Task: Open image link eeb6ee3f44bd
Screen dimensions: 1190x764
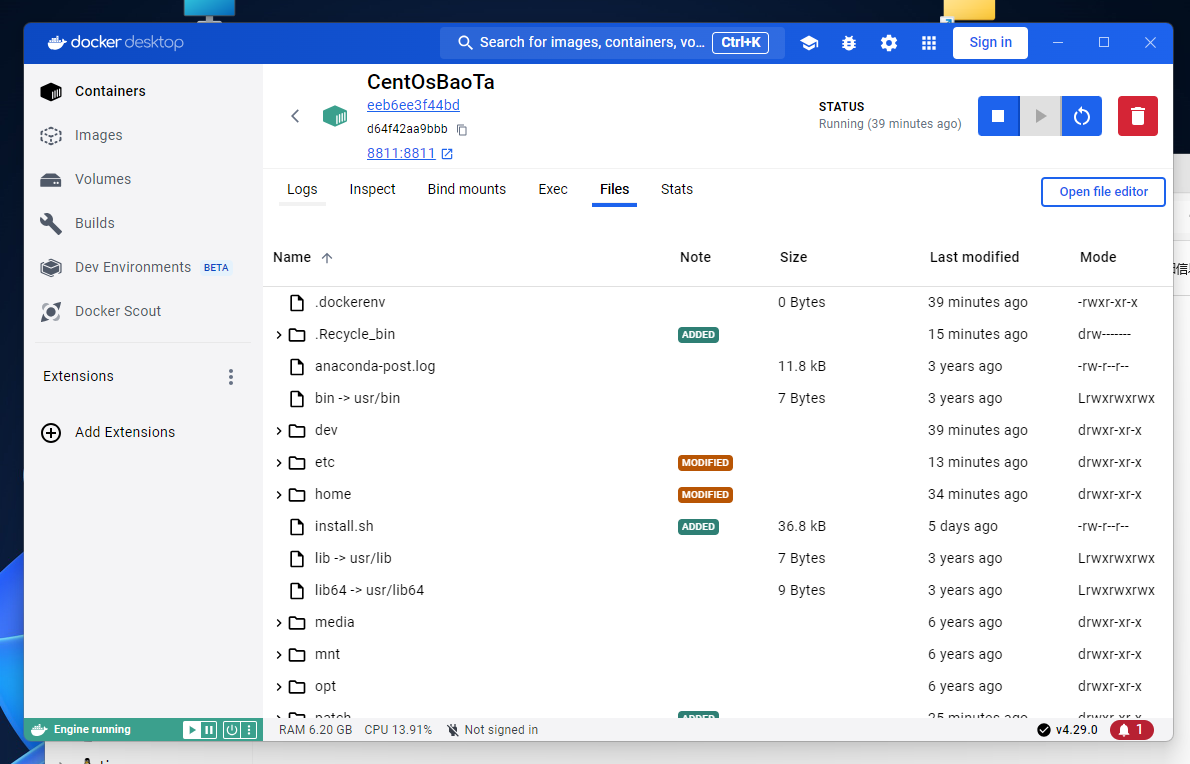Action: click(414, 105)
